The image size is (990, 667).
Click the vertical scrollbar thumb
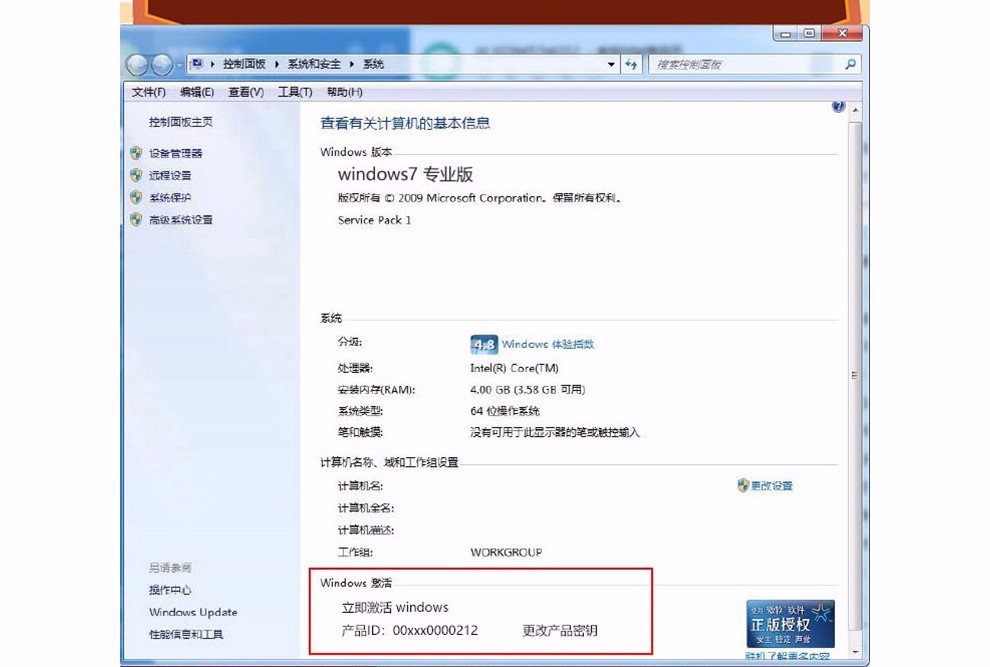(x=856, y=375)
